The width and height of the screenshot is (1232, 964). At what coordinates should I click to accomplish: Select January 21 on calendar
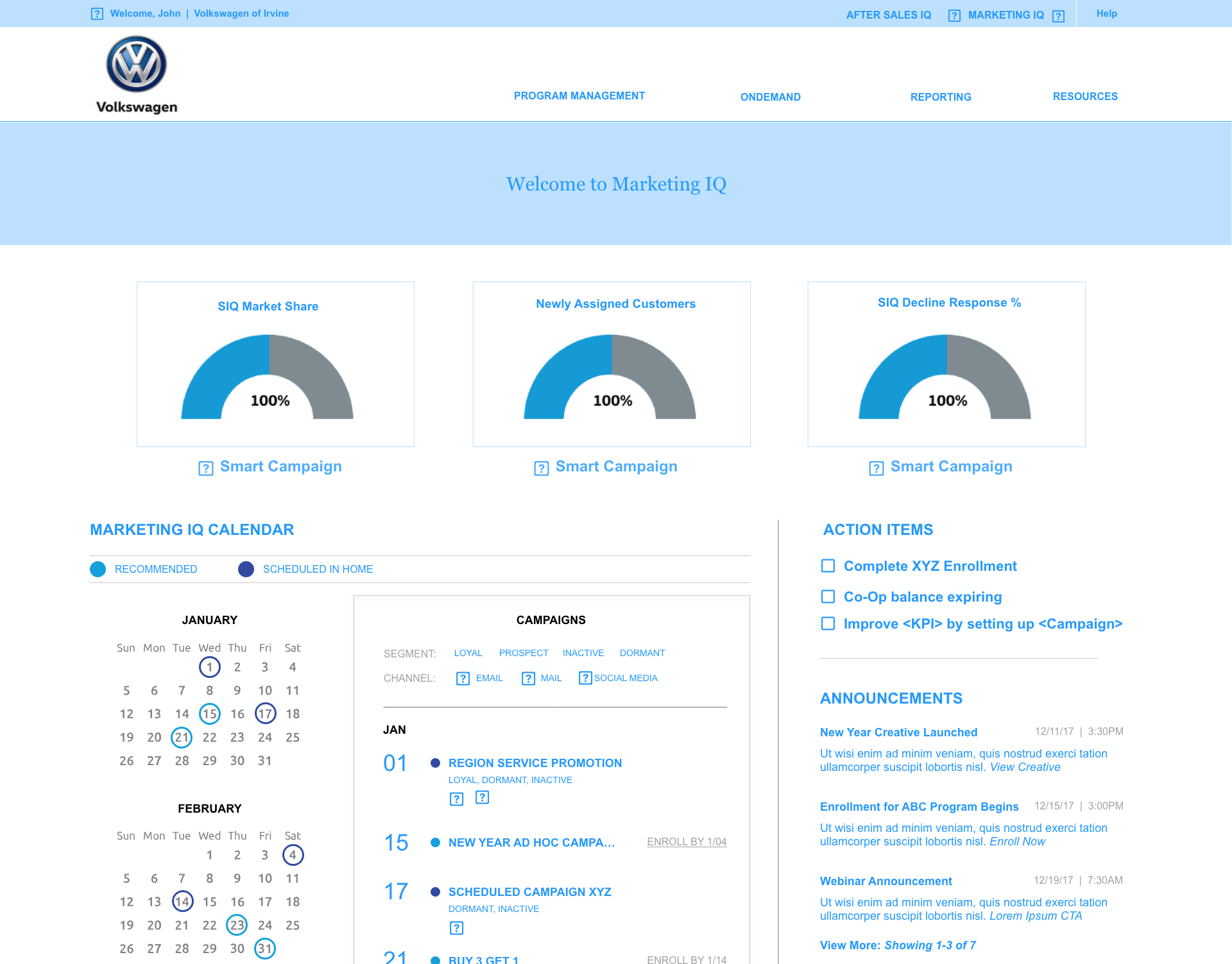[182, 738]
